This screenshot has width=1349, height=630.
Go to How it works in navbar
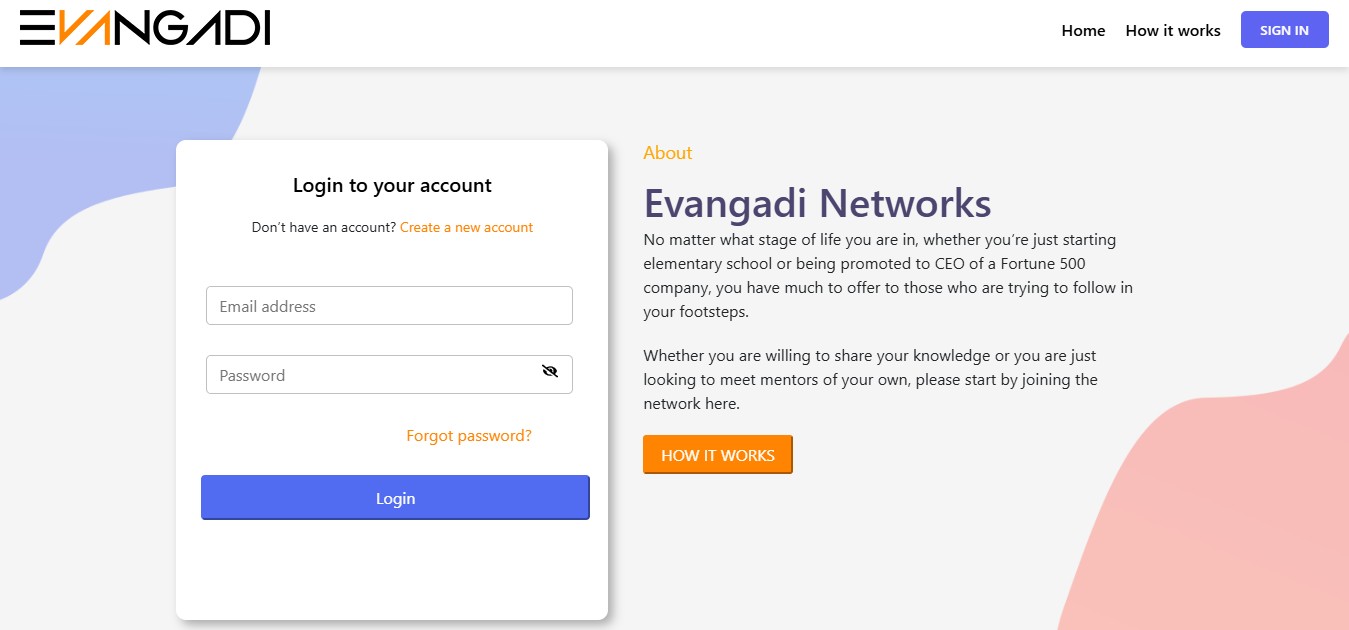point(1173,31)
